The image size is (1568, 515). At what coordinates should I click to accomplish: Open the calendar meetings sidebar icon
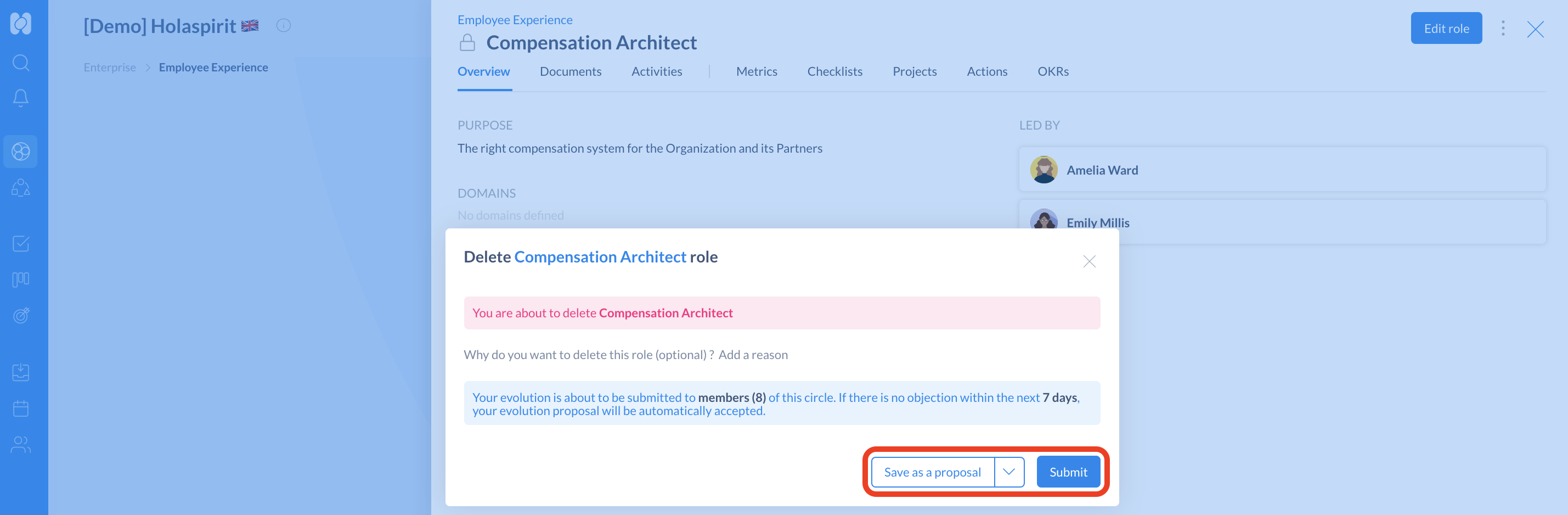(21, 408)
